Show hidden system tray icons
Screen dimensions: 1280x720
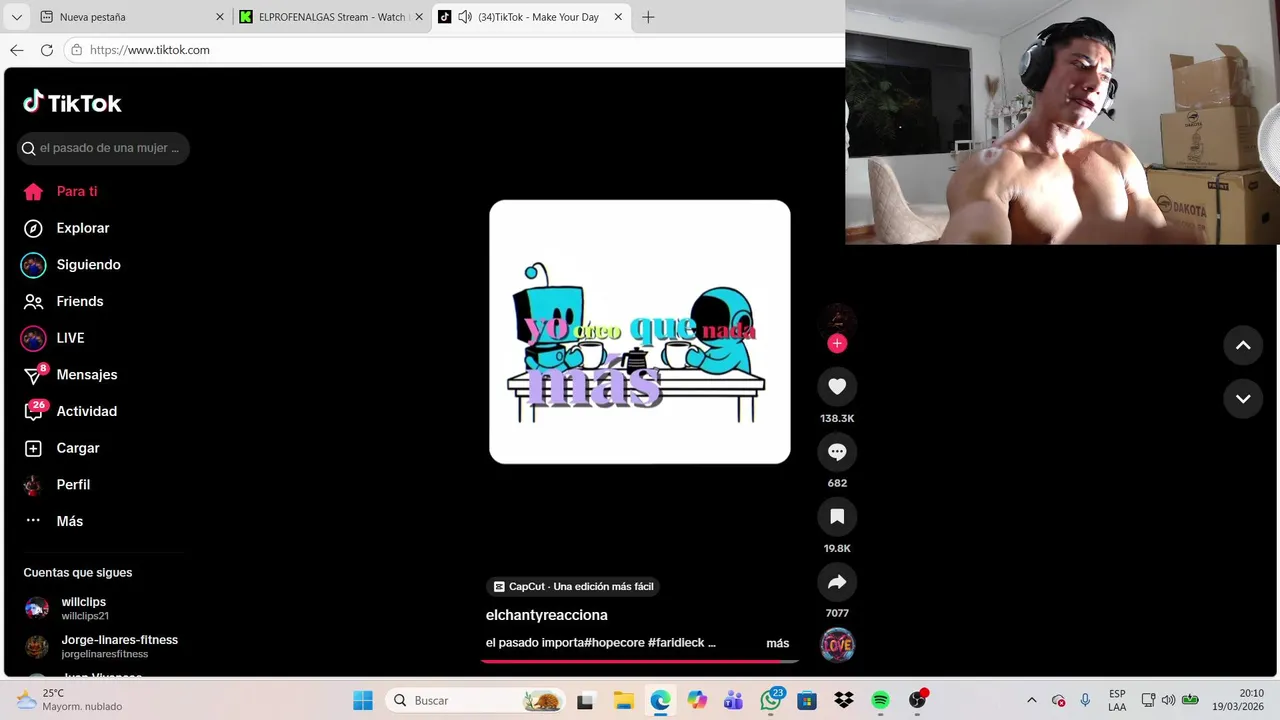pos(1031,700)
